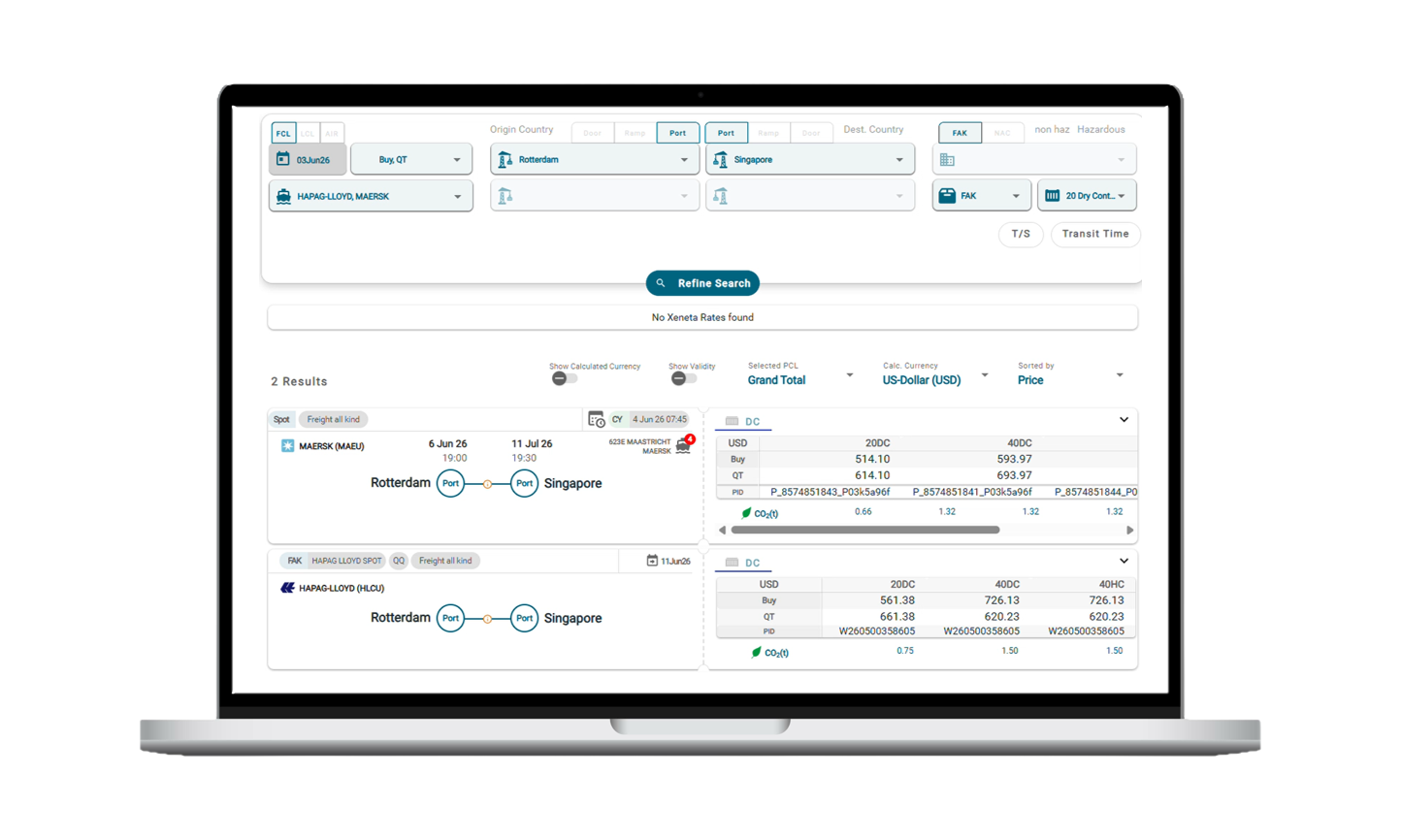Open the DC tab in Hapag-Lloyd rates

click(x=744, y=563)
